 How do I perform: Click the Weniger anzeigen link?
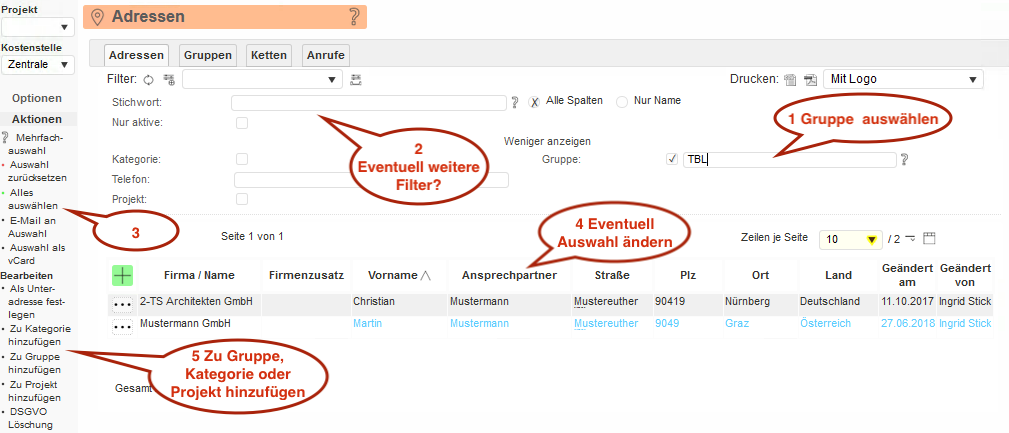click(548, 141)
